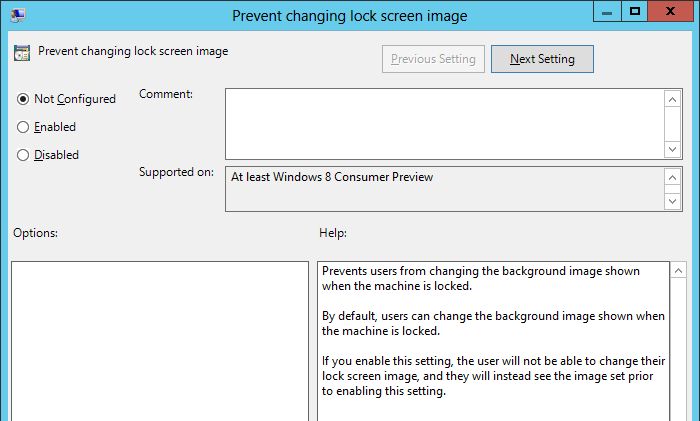700x421 pixels.
Task: Click Comment box scroll down arrow
Action: [673, 149]
